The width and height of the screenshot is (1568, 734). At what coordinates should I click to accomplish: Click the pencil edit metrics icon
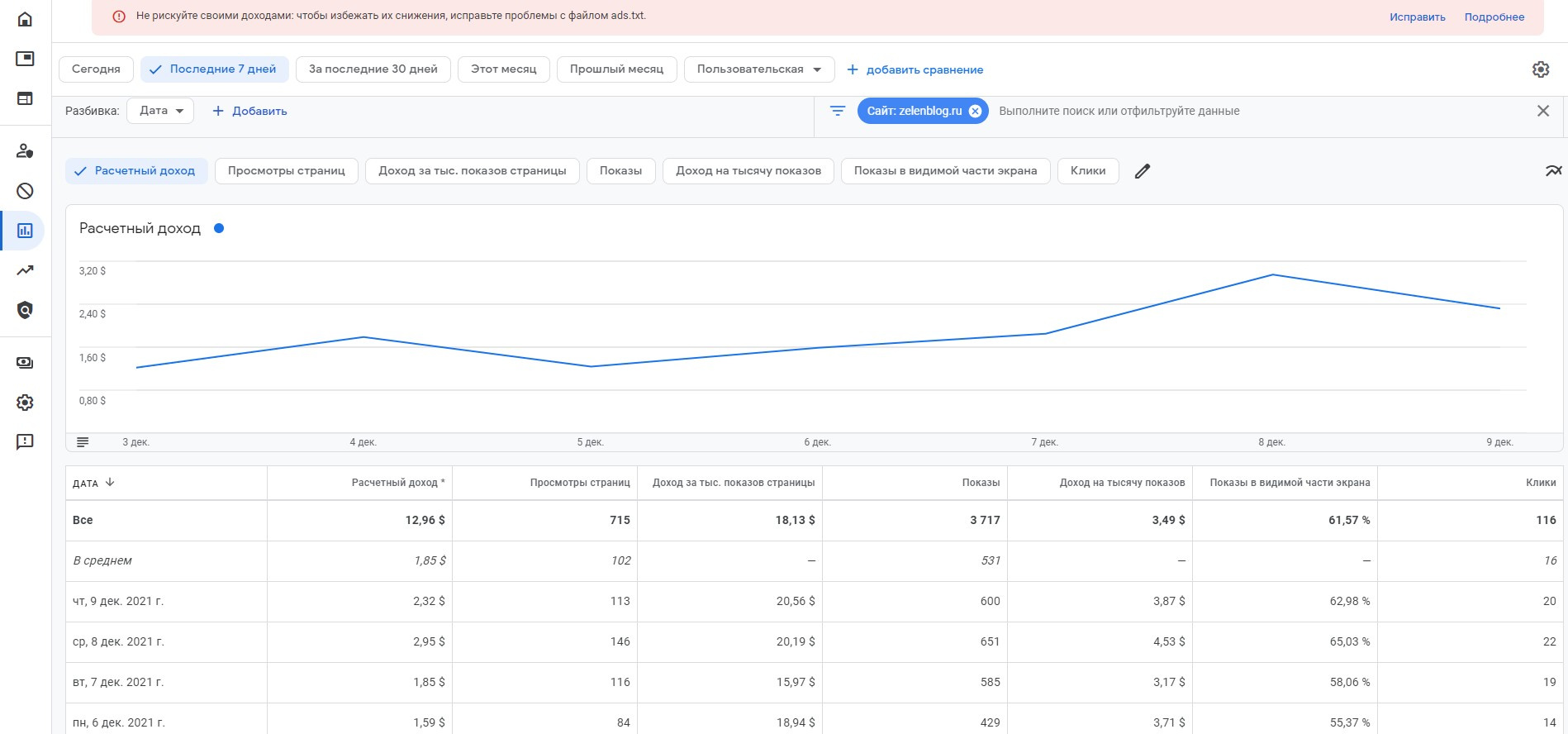[1143, 171]
